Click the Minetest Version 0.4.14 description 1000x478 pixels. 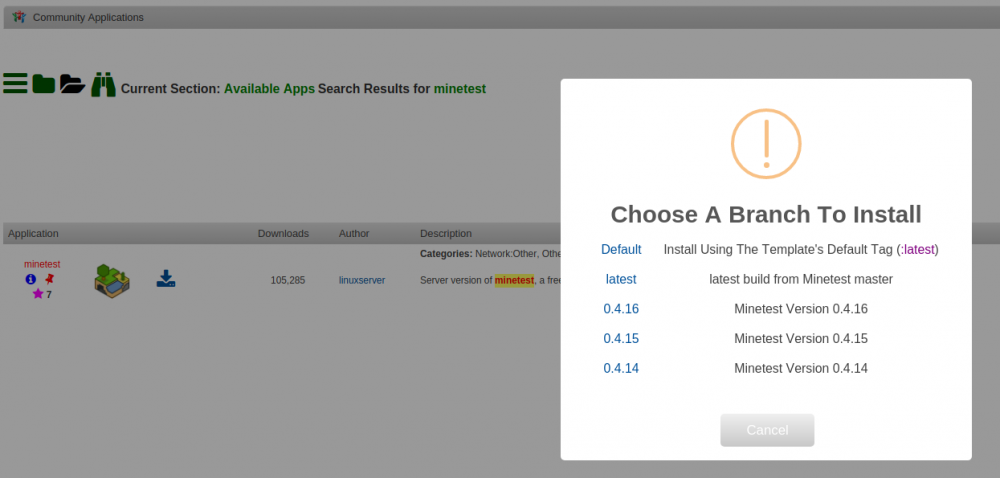tap(801, 368)
